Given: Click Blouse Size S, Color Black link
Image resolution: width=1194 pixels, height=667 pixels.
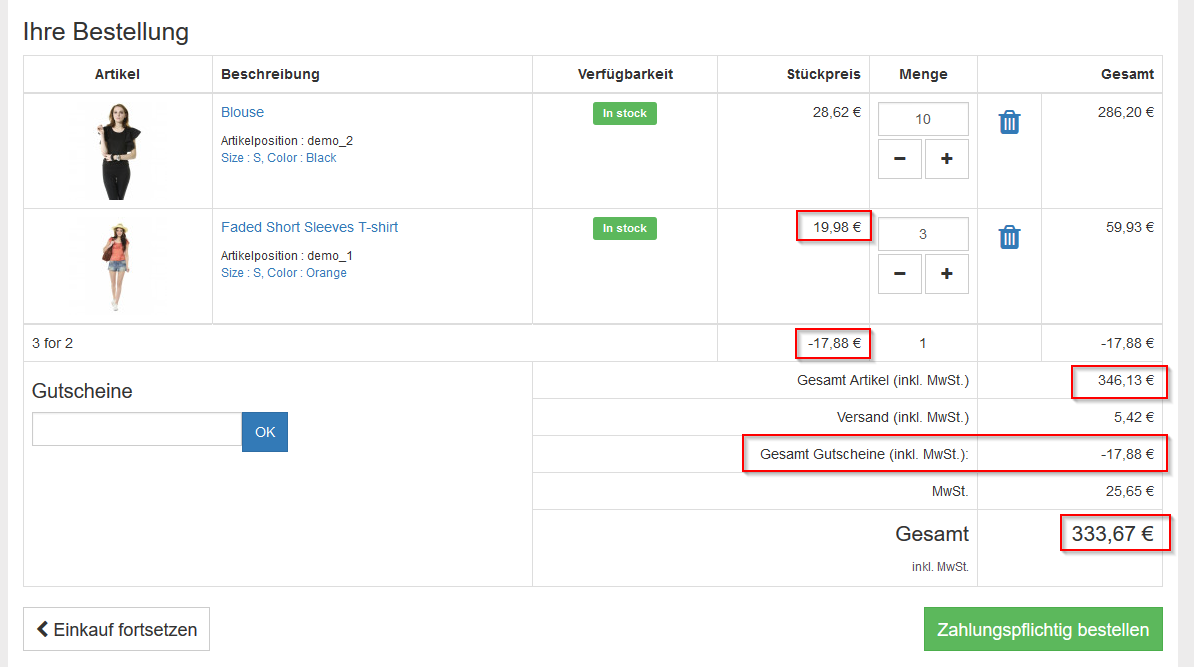Looking at the screenshot, I should (x=278, y=158).
